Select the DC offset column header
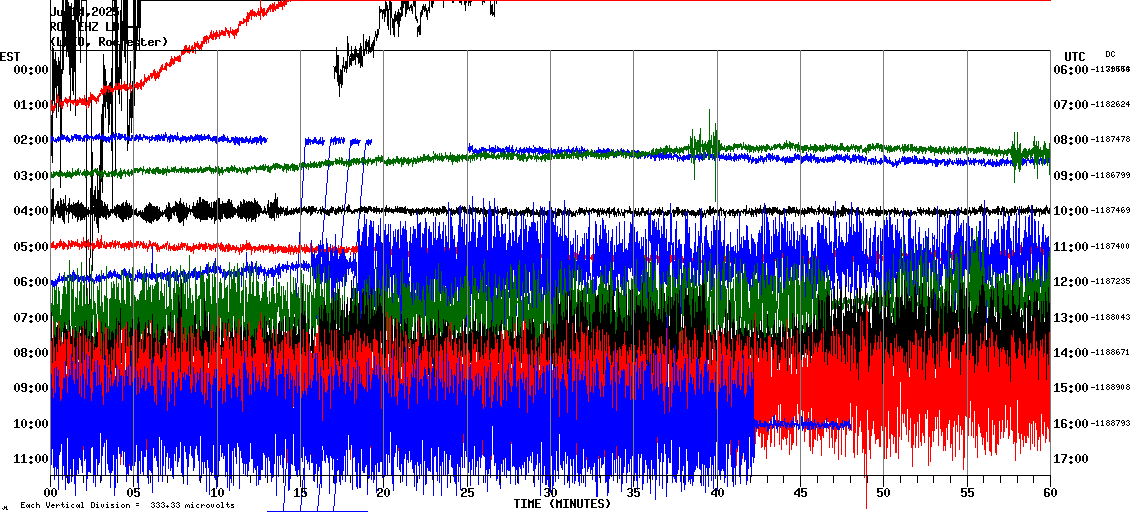The height and width of the screenshot is (519, 1130). pos(1110,54)
